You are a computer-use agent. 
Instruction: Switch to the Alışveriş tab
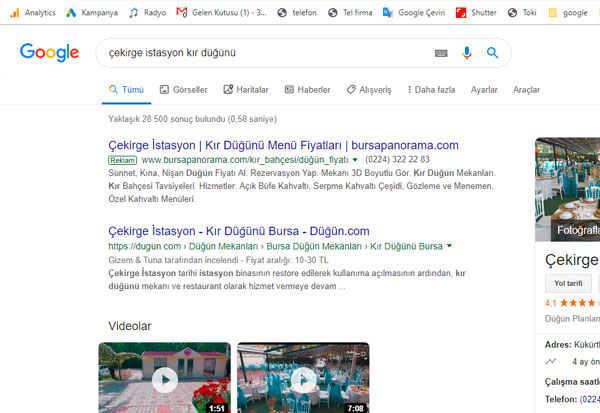pyautogui.click(x=369, y=90)
